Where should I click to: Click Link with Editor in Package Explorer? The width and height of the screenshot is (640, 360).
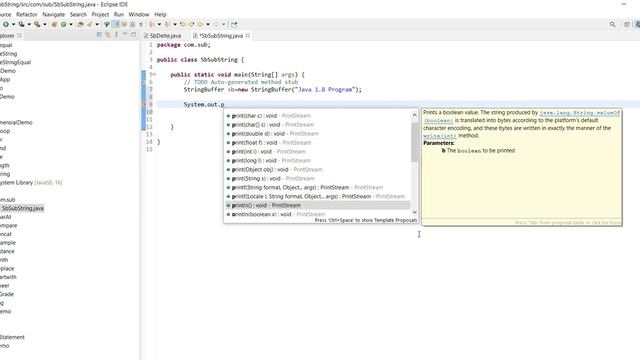pyautogui.click(x=108, y=35)
